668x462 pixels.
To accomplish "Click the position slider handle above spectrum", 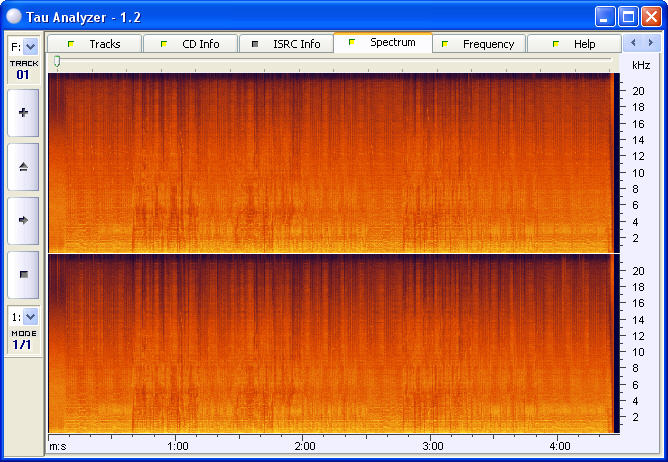I will [57, 62].
